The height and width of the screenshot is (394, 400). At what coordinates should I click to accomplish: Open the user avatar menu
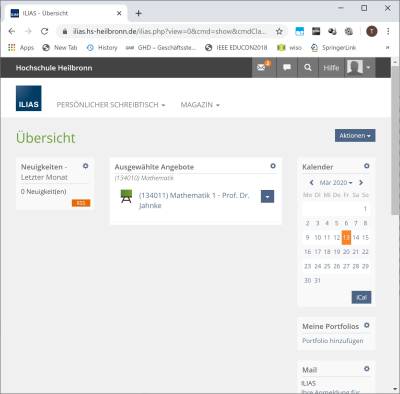tap(359, 68)
